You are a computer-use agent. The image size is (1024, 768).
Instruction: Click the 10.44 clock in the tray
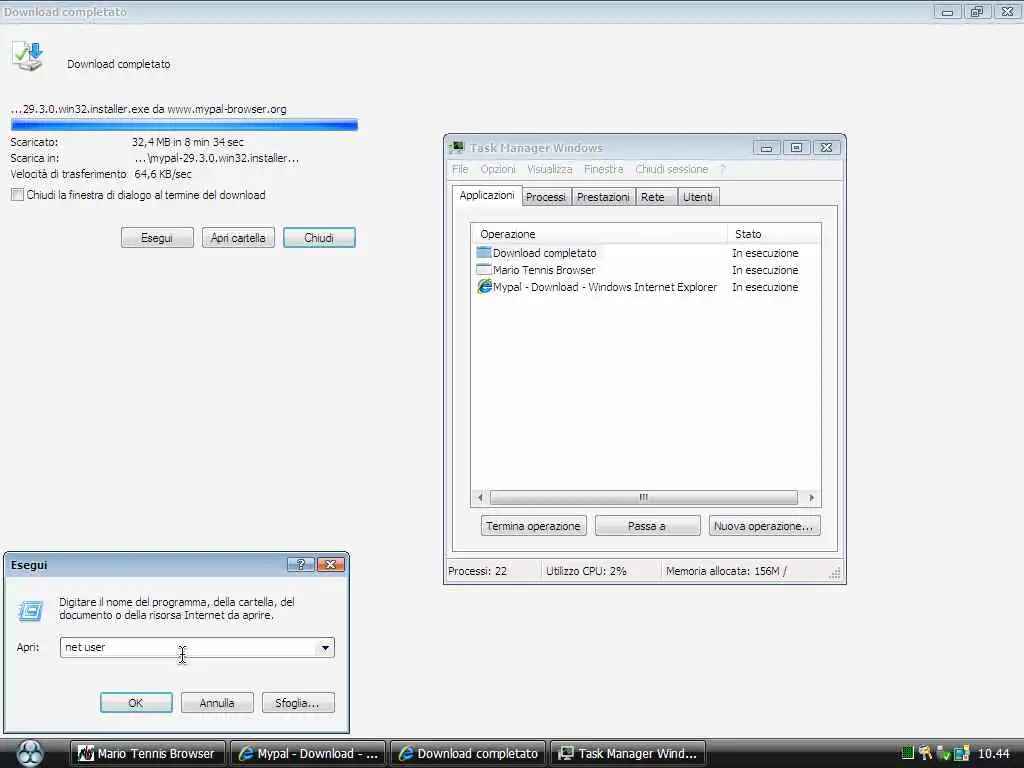click(x=993, y=754)
